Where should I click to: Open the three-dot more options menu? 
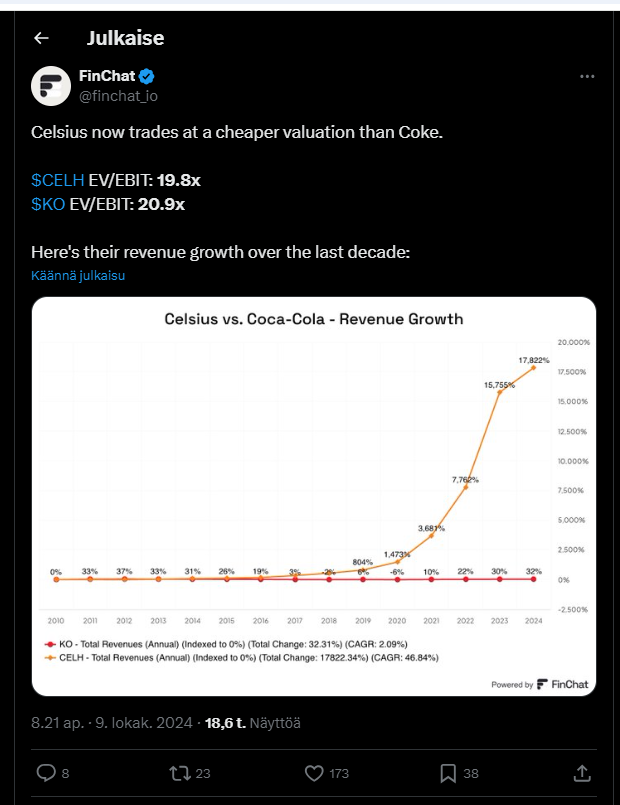pos(589,77)
